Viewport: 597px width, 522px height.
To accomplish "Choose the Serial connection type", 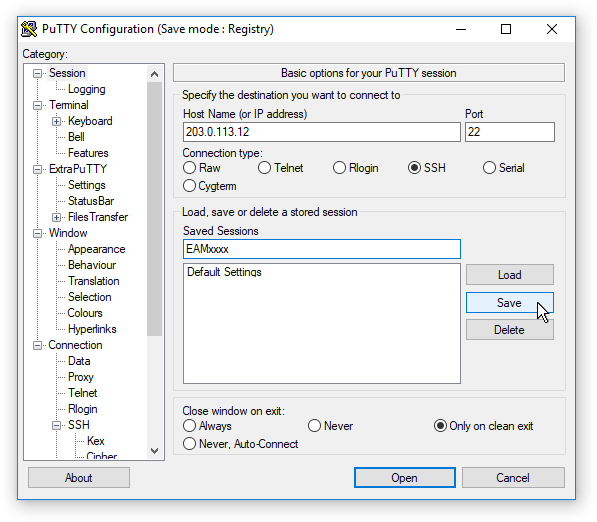I will click(x=489, y=168).
